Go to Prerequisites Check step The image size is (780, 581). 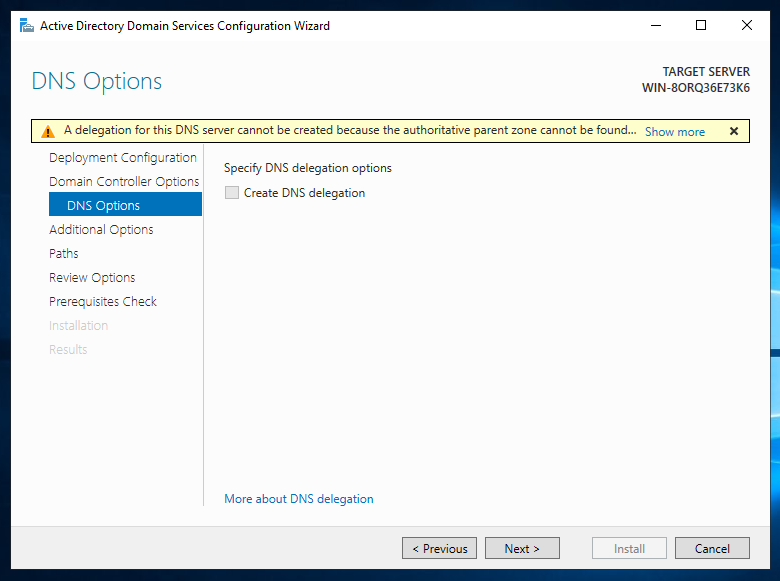click(x=103, y=301)
